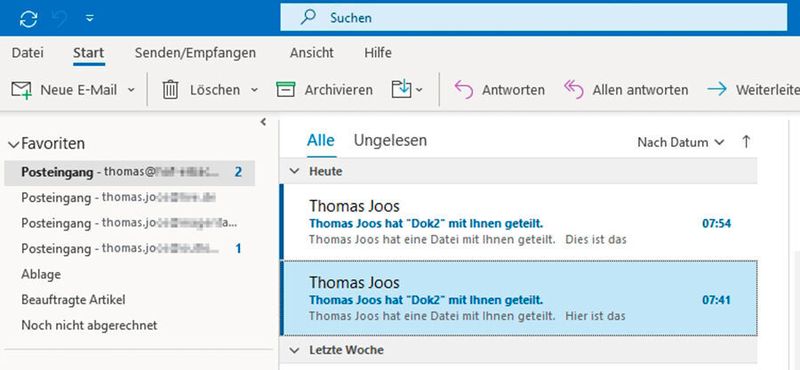Collapse the Favoriten folder group
This screenshot has width=800, height=370.
point(13,144)
